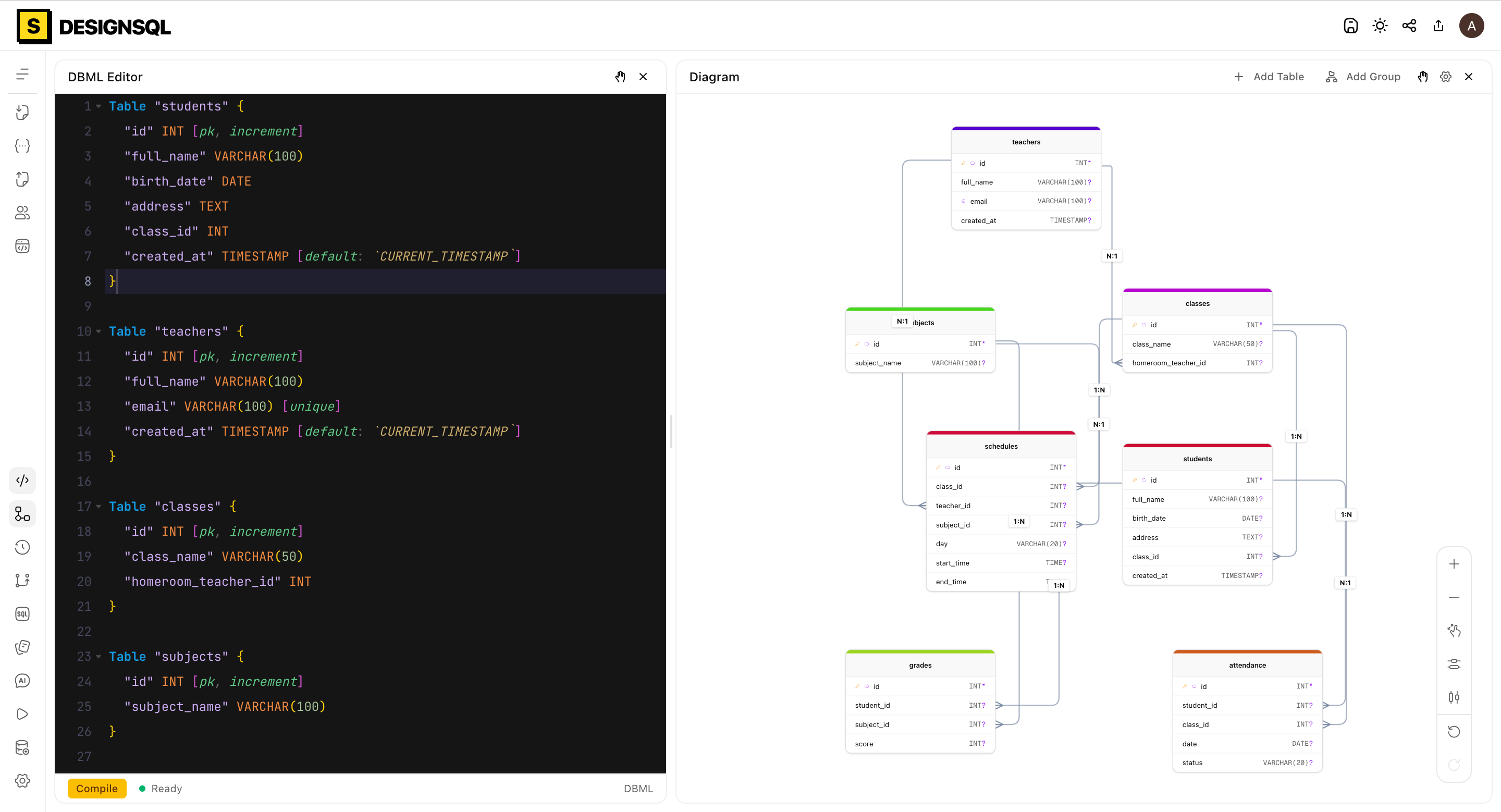Click subject_name row in subjects table
1501x812 pixels.
tap(920, 363)
